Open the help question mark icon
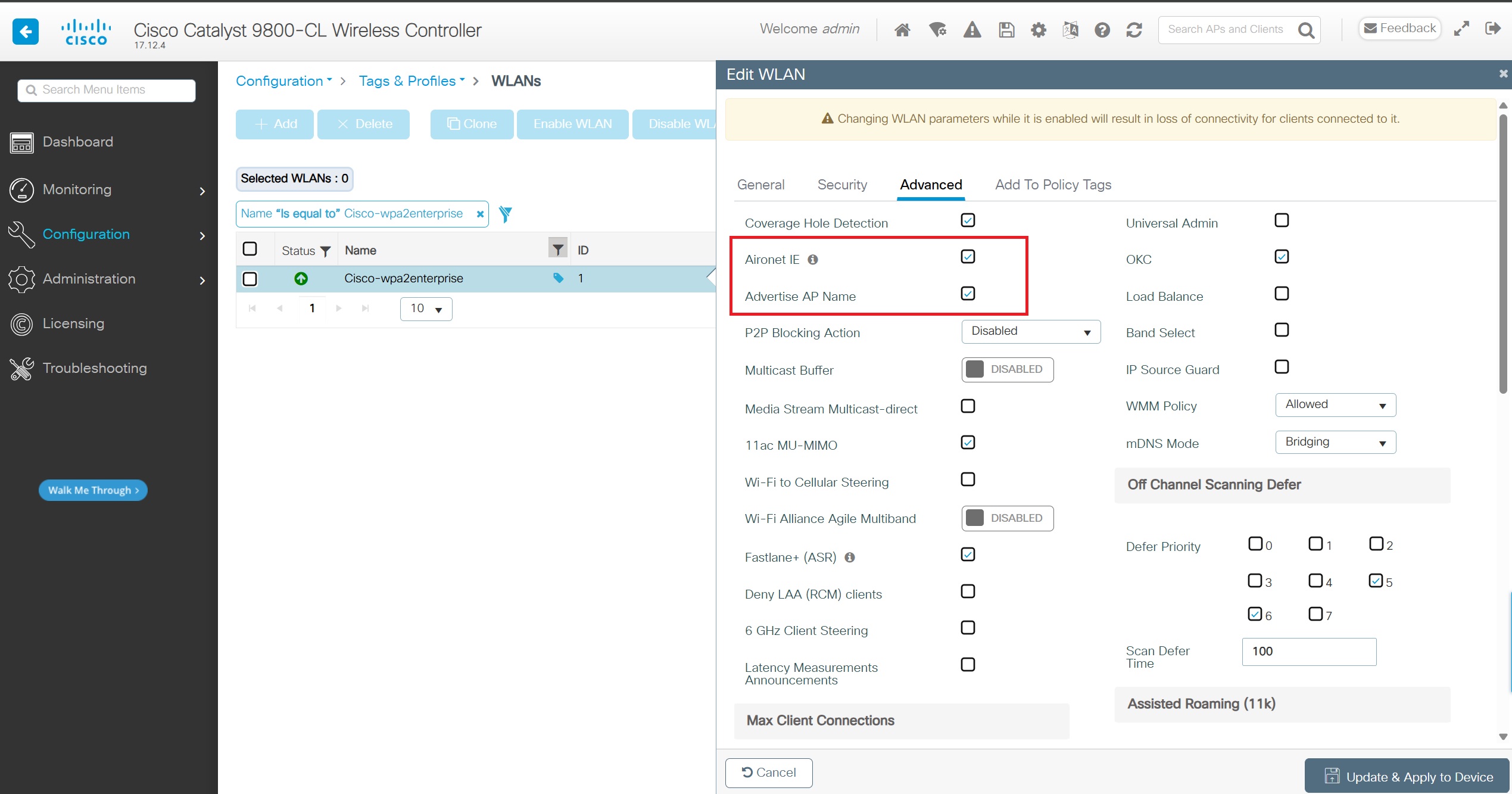This screenshot has height=794, width=1512. 1102,30
